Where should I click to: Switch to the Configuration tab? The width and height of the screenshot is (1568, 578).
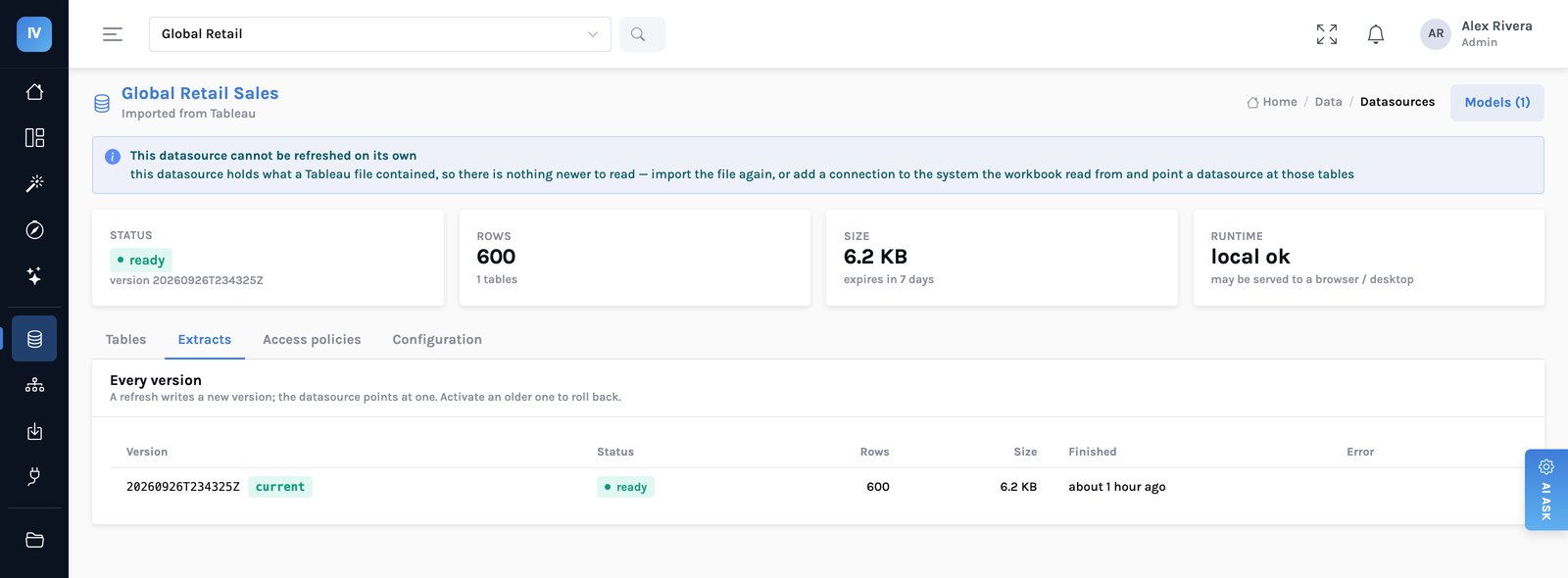coord(437,340)
